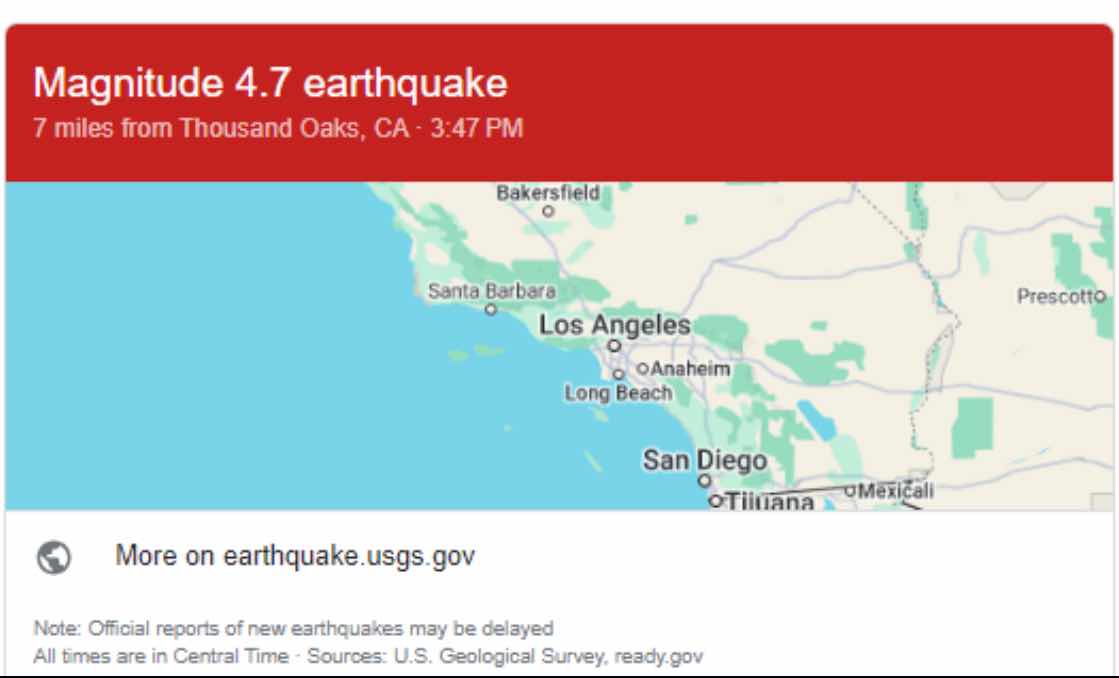The image size is (1119, 678).
Task: Open the More on earthquake.usgs.gov link
Action: [x=295, y=556]
